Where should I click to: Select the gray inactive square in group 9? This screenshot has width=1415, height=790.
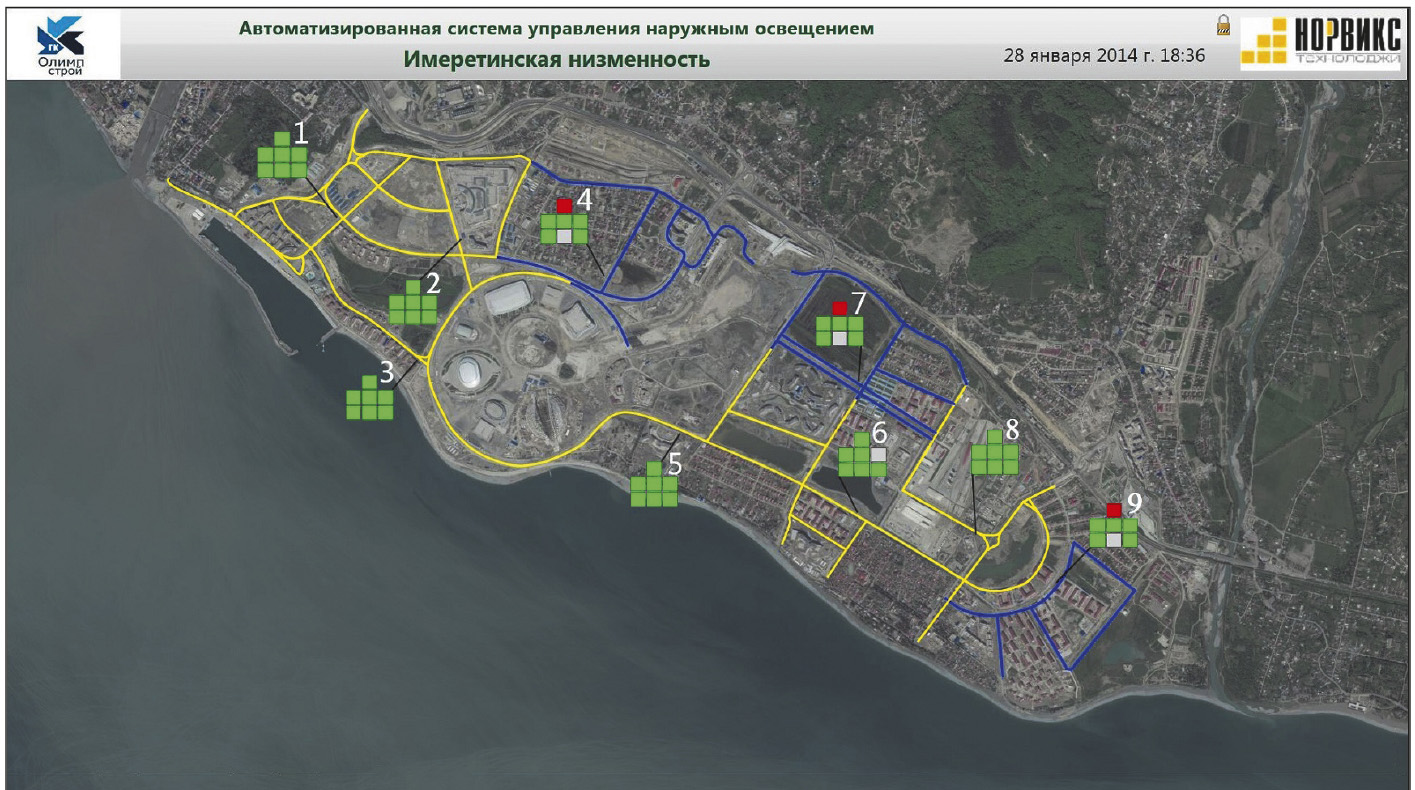click(1114, 540)
